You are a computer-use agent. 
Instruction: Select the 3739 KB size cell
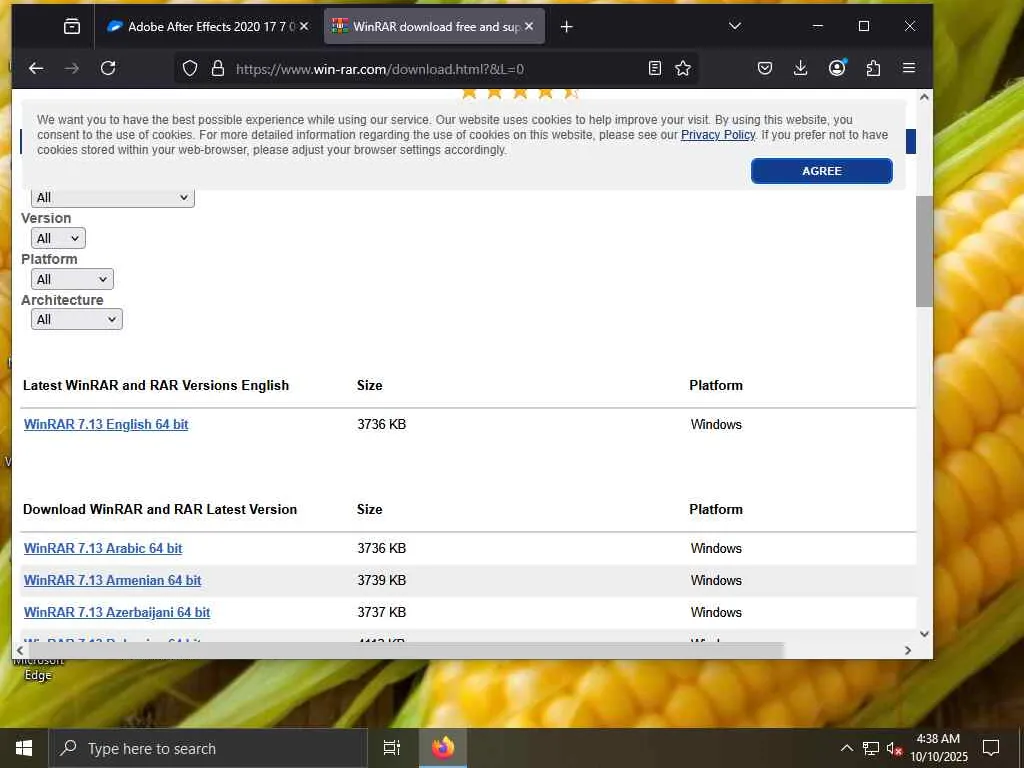381,581
